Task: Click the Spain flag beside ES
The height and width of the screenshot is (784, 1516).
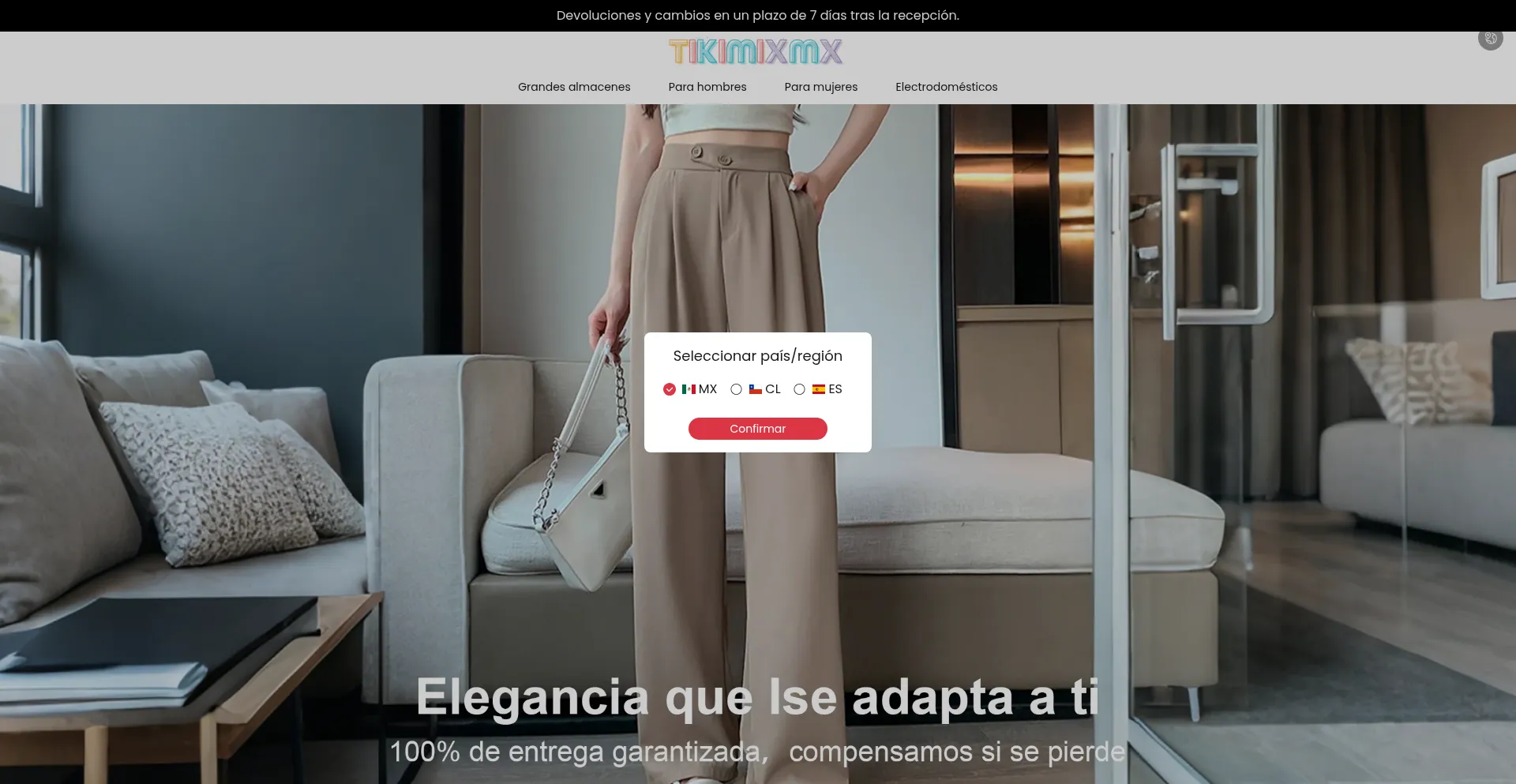Action: coord(819,389)
